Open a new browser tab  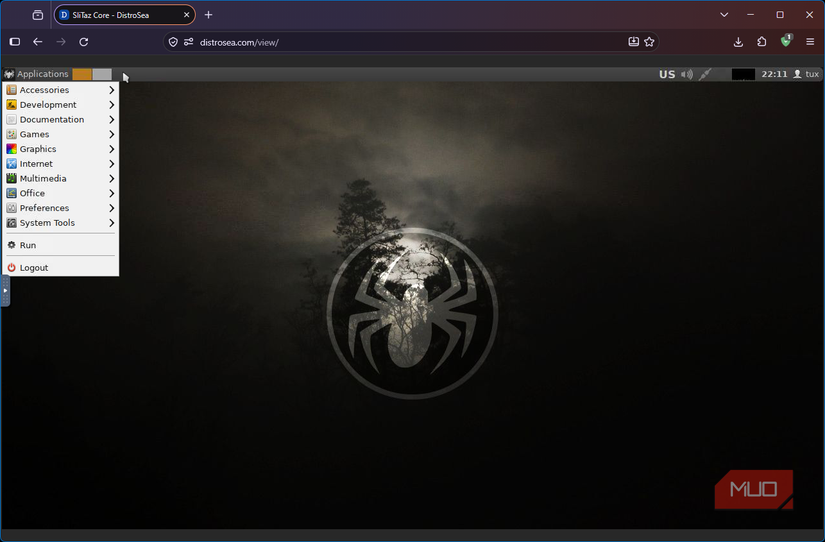point(208,15)
